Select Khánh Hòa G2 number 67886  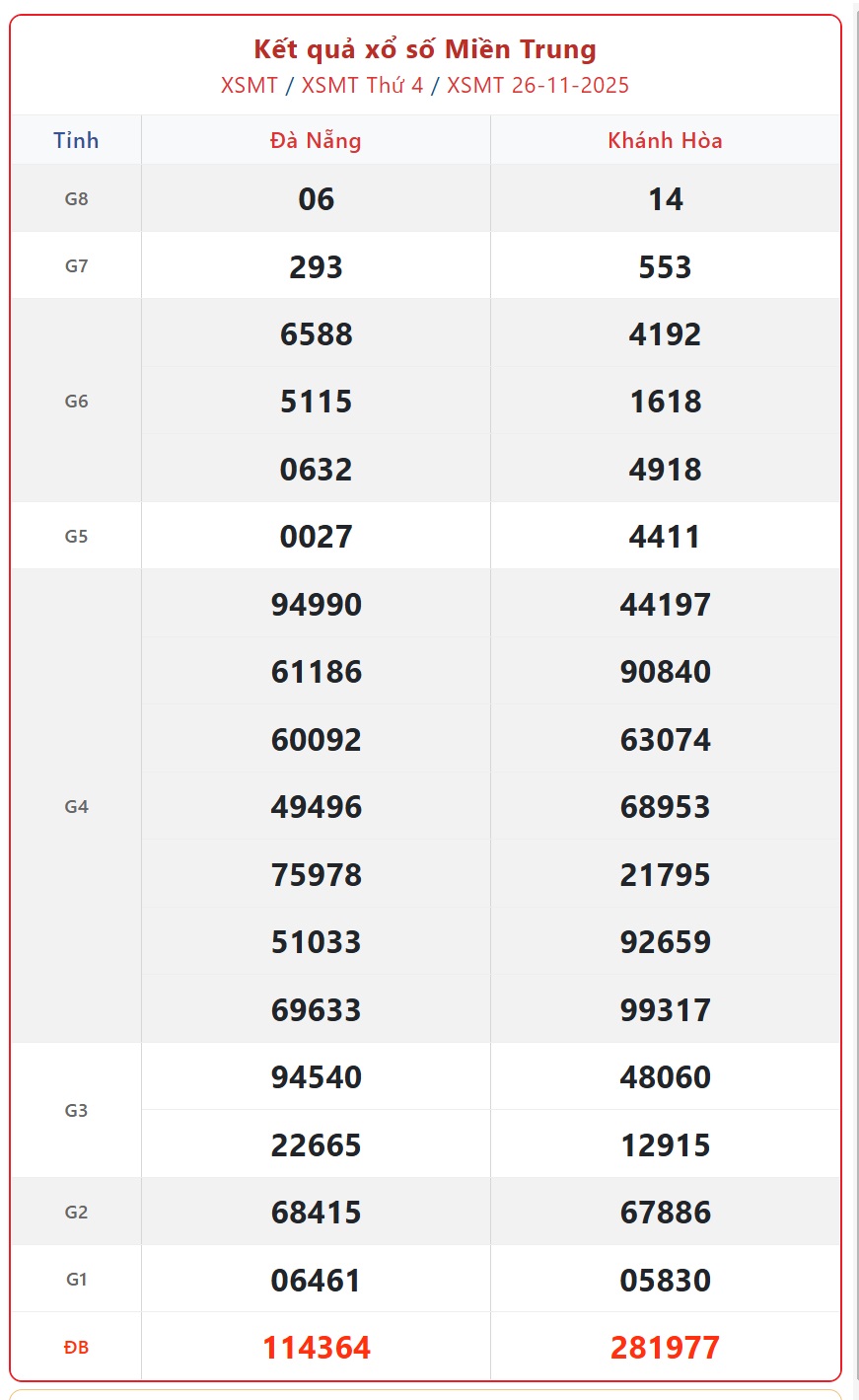pyautogui.click(x=665, y=1212)
